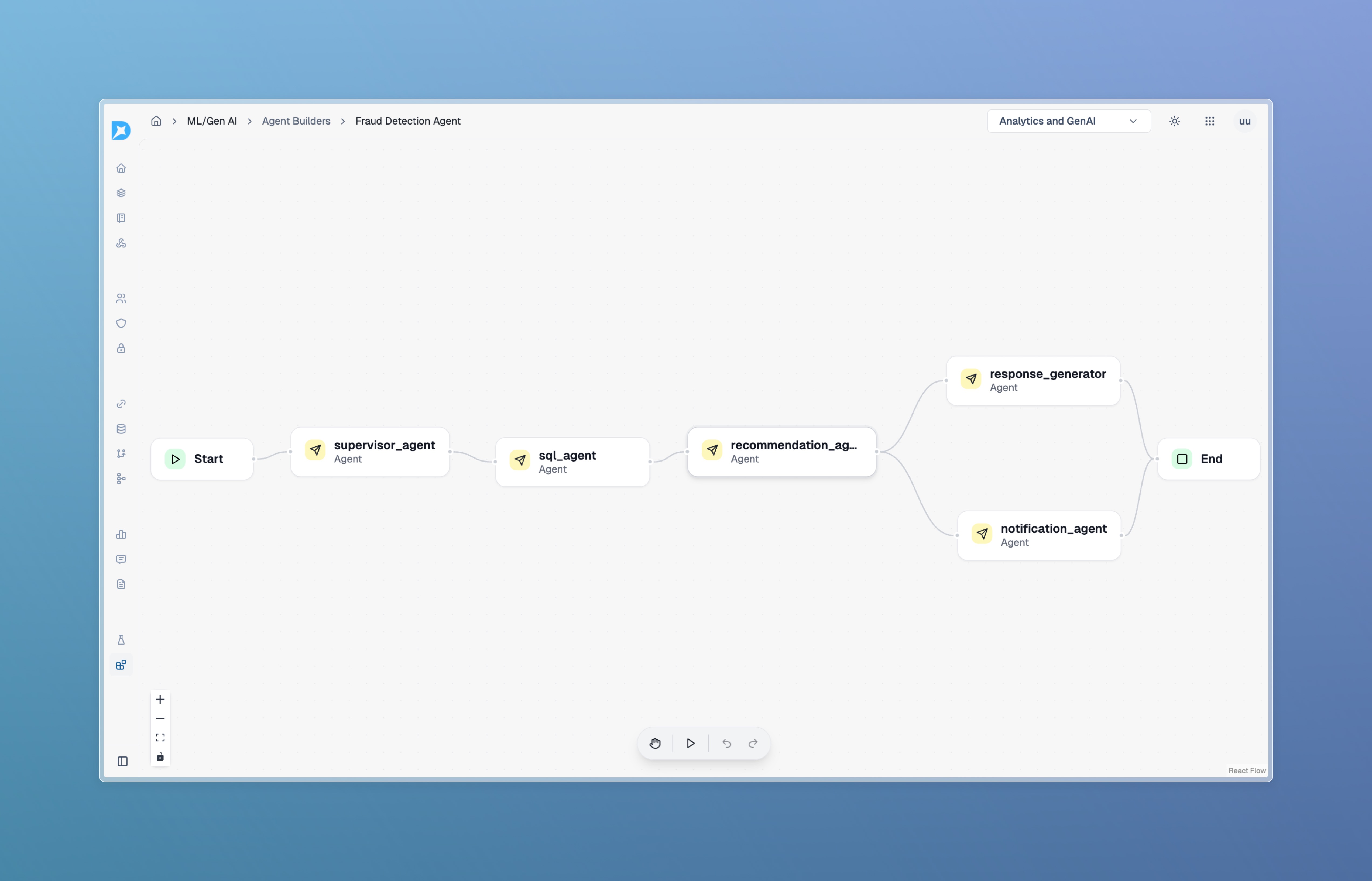
Task: Click the paper-plane icon on notification_agent
Action: [982, 533]
